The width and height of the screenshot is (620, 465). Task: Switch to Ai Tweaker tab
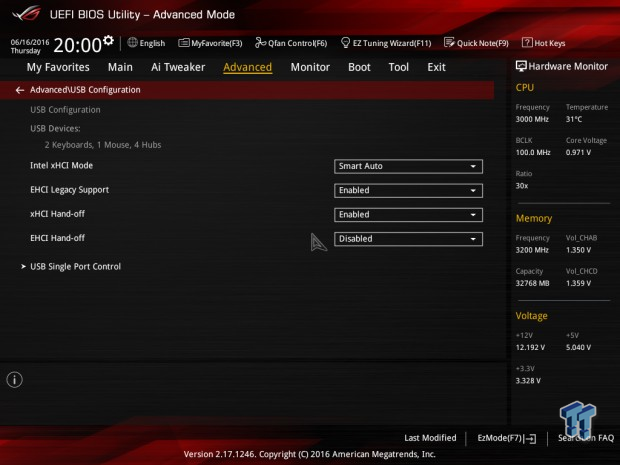[x=178, y=67]
